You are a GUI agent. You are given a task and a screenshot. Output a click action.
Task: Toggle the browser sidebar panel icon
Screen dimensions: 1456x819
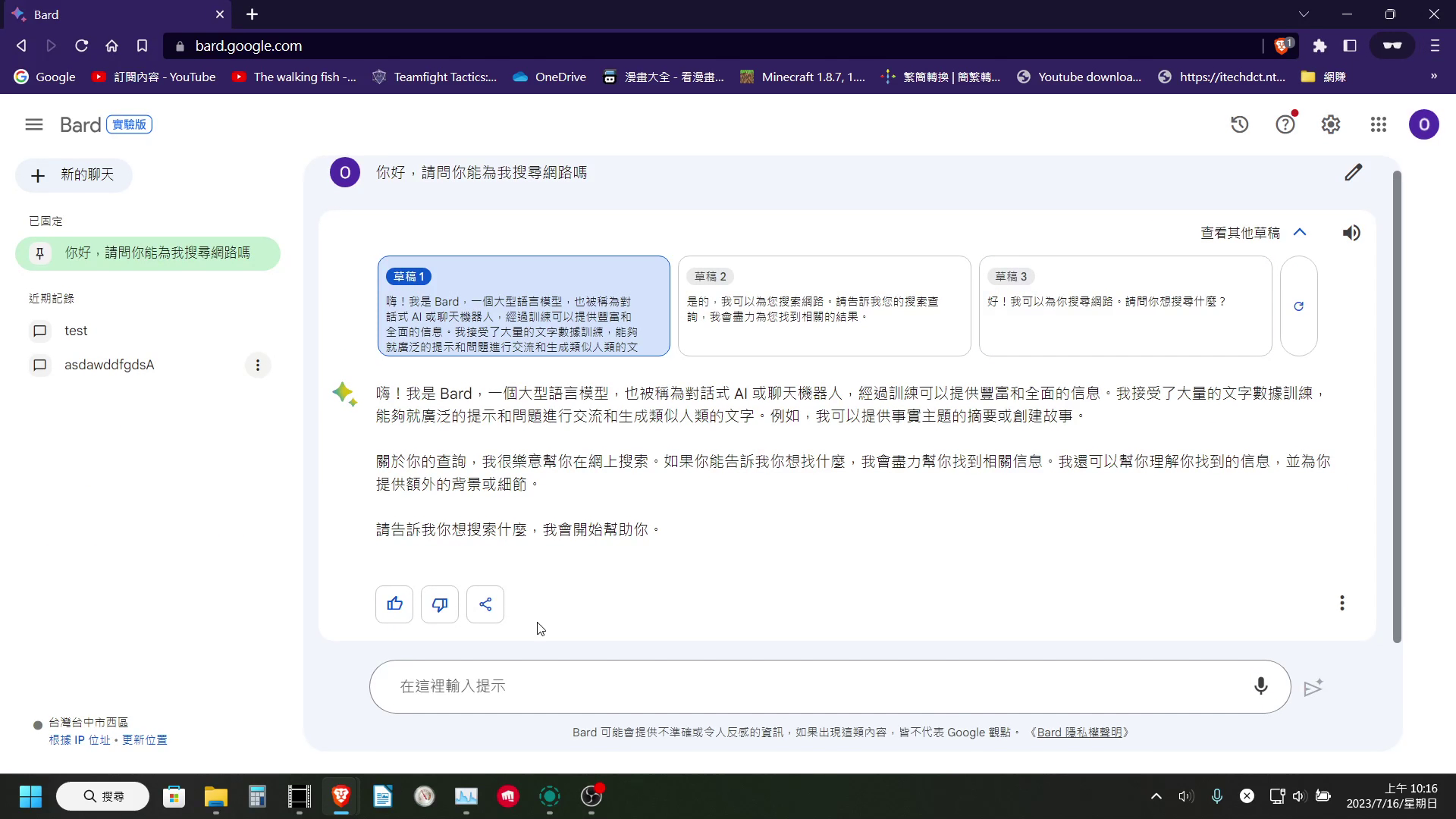[x=1350, y=45]
